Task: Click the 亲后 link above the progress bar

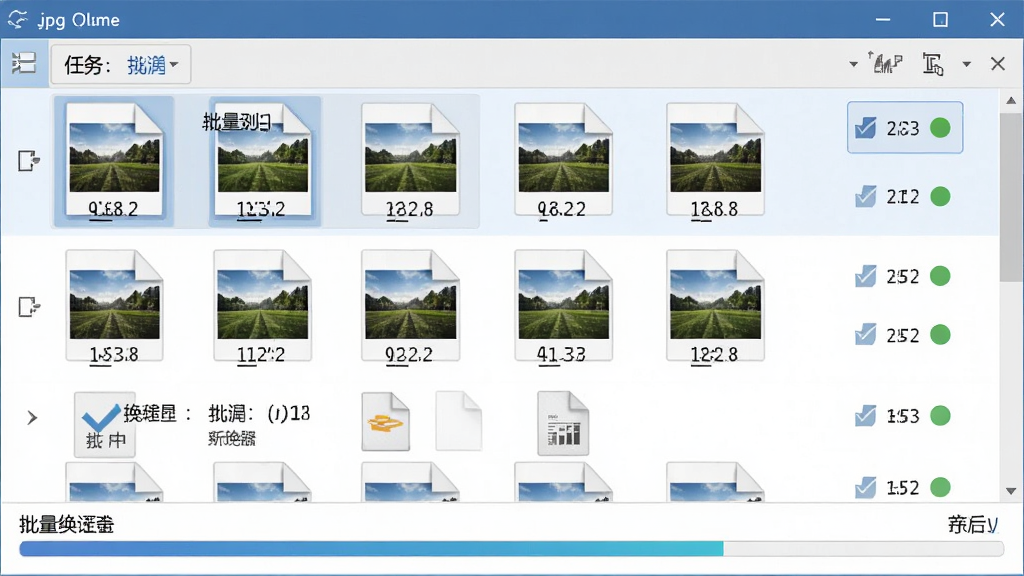Action: pyautogui.click(x=973, y=524)
